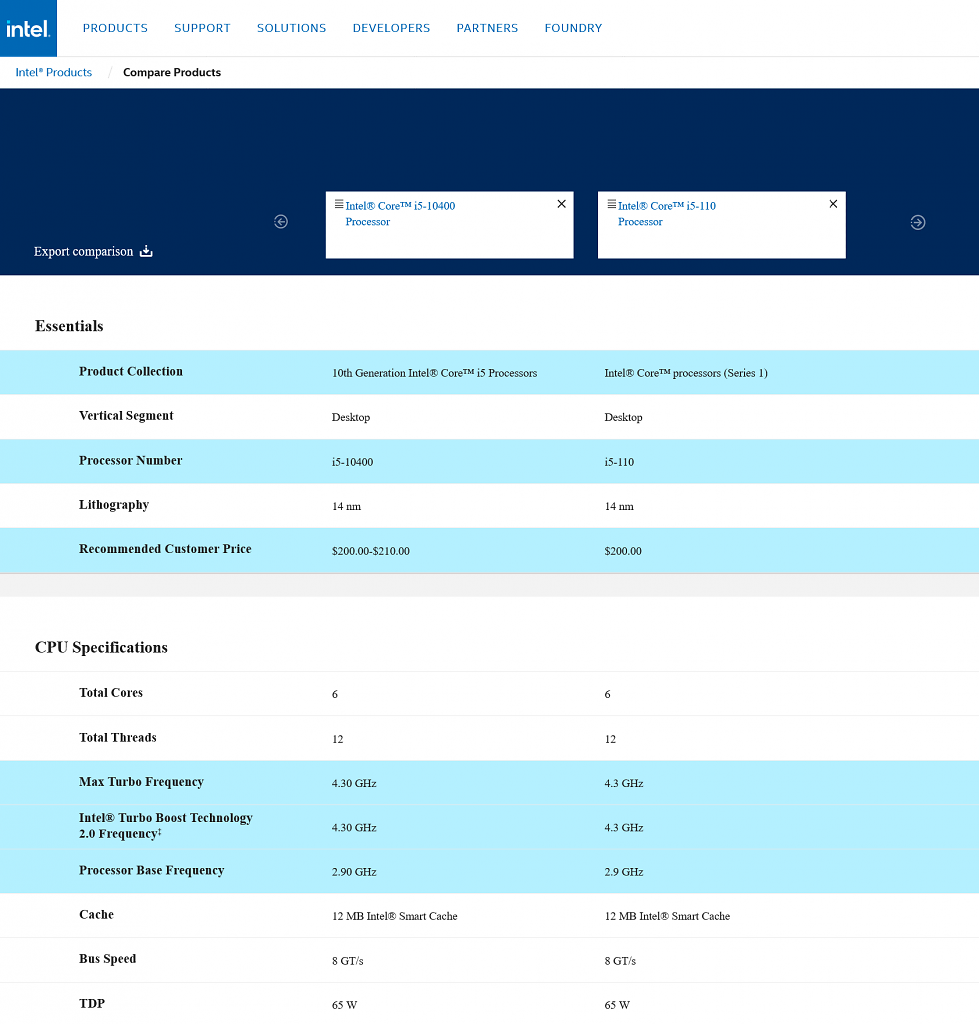
Task: Open the Partners menu
Action: (x=487, y=28)
